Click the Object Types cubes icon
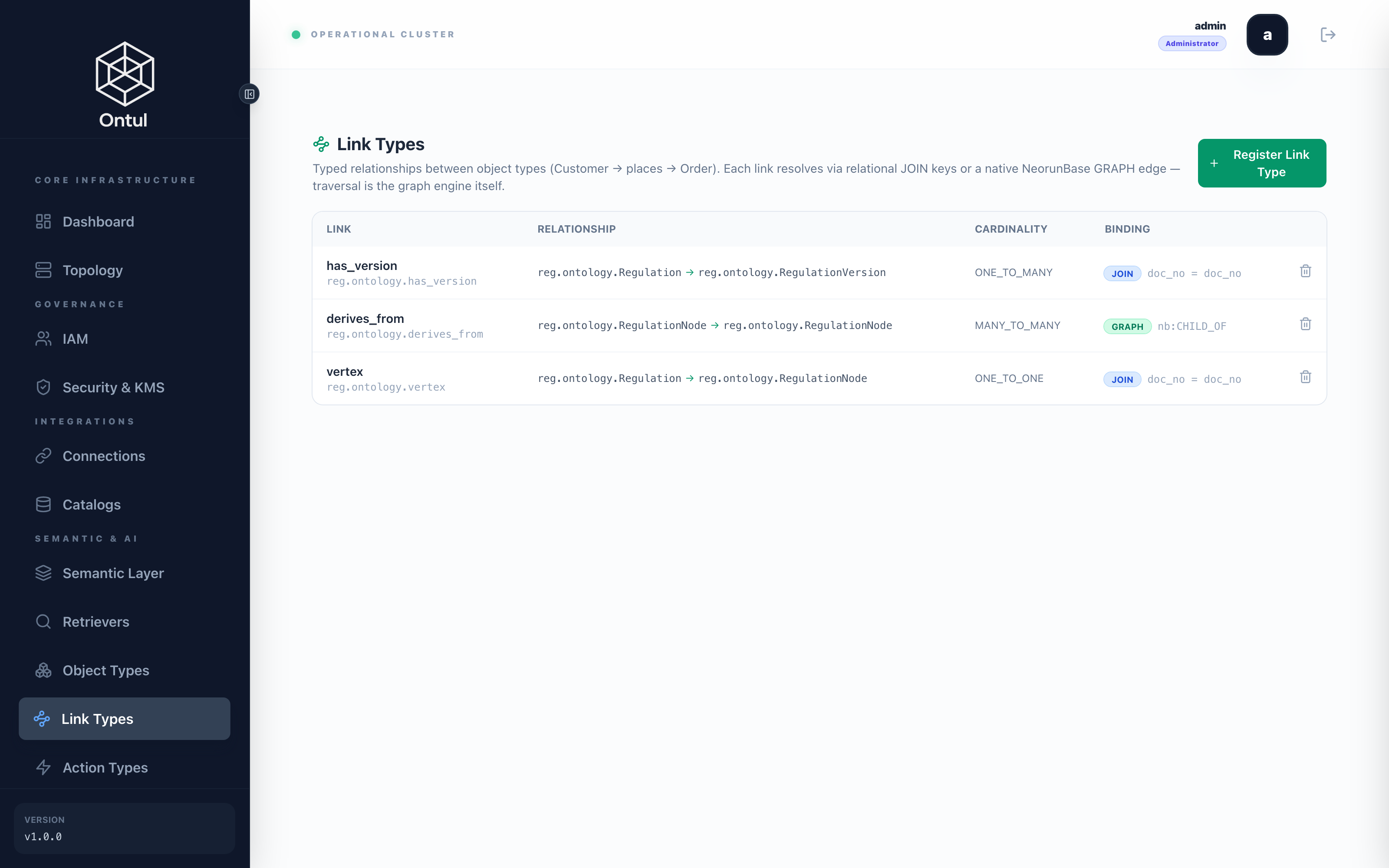This screenshot has height=868, width=1389. (x=43, y=671)
